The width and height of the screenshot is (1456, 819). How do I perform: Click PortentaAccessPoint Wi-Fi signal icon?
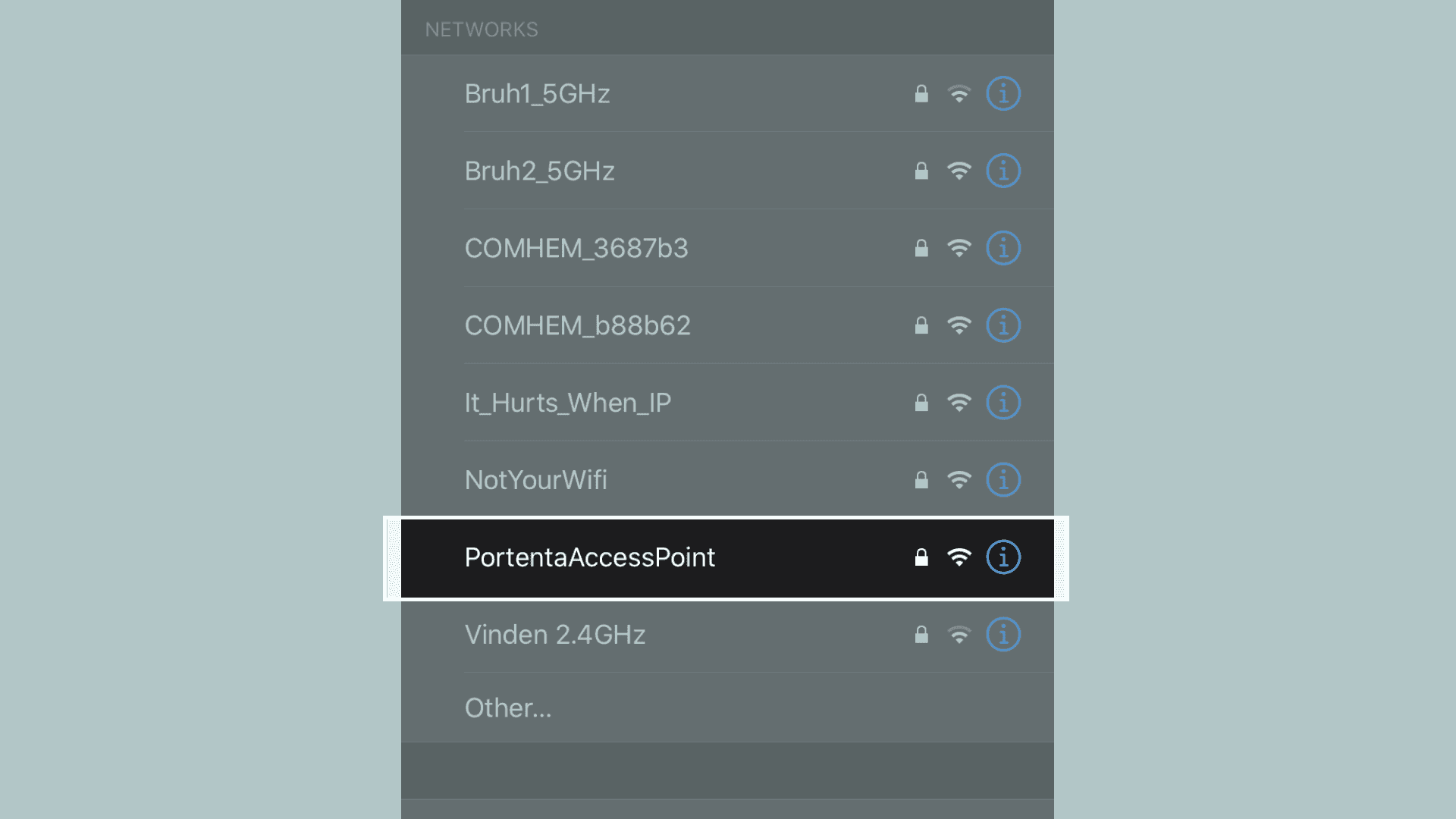coord(959,557)
